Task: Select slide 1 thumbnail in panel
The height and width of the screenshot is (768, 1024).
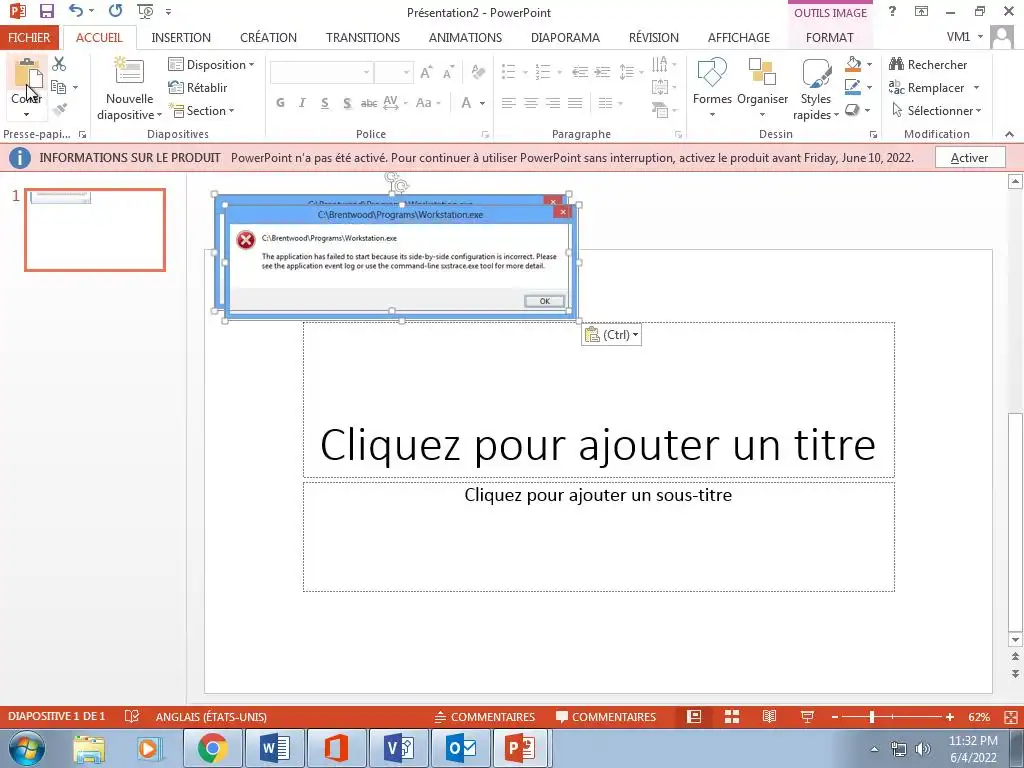Action: click(95, 230)
